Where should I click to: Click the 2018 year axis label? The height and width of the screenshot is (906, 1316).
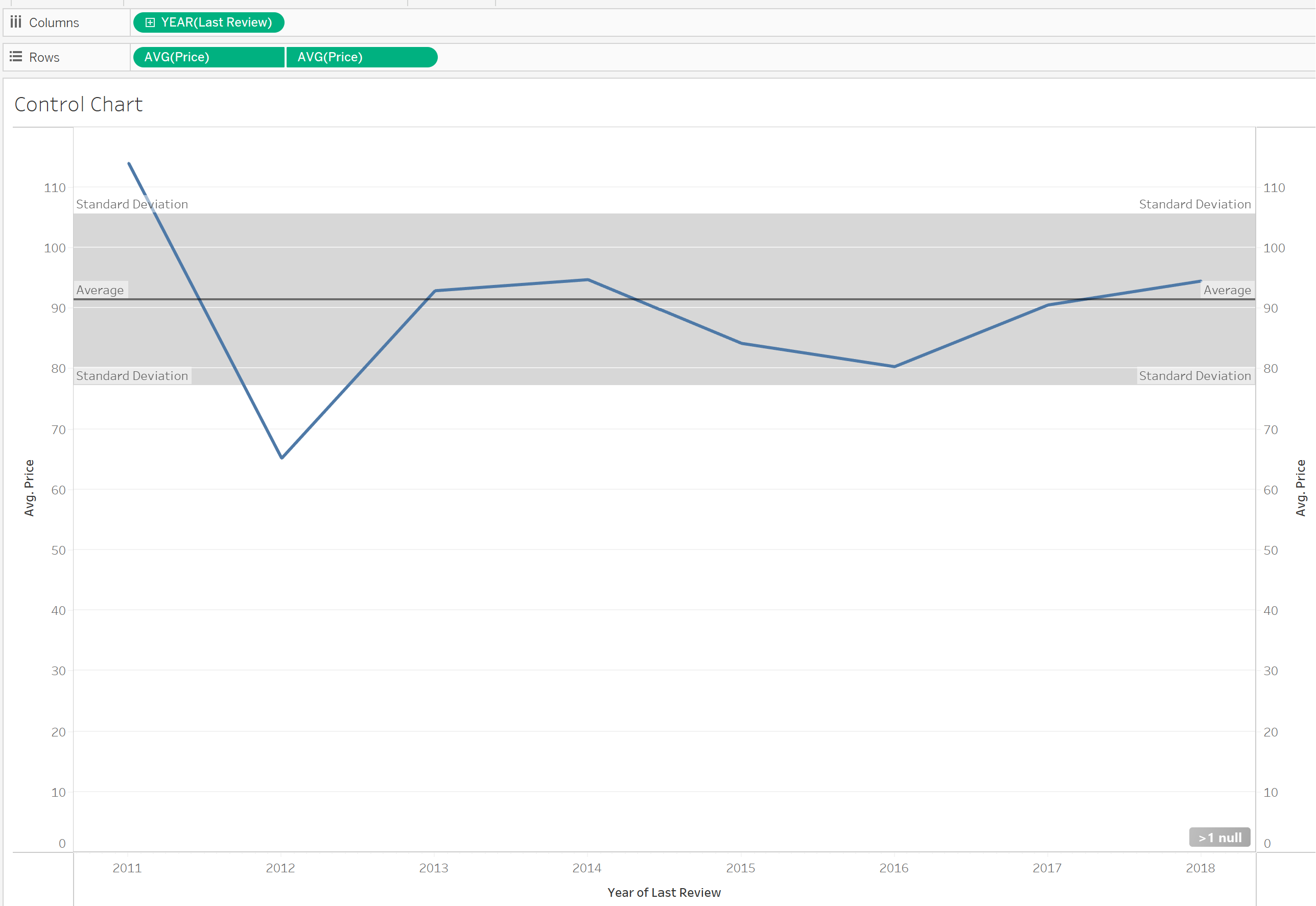pos(1200,868)
